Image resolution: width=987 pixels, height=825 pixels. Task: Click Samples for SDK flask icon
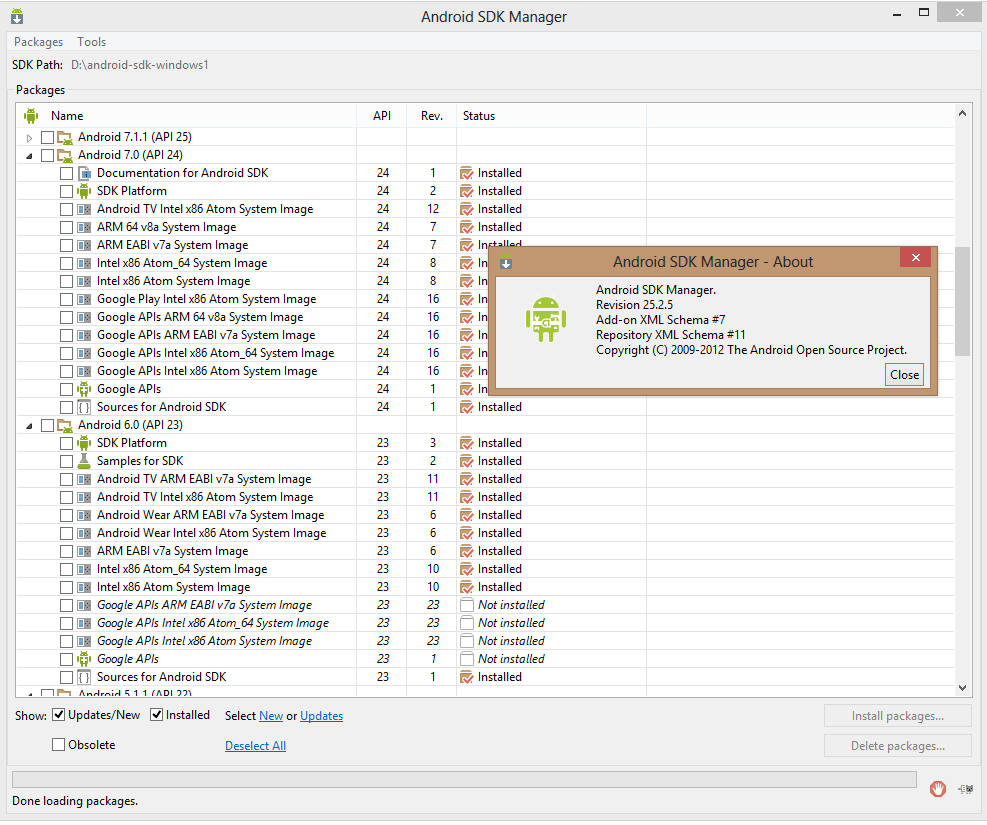[84, 461]
